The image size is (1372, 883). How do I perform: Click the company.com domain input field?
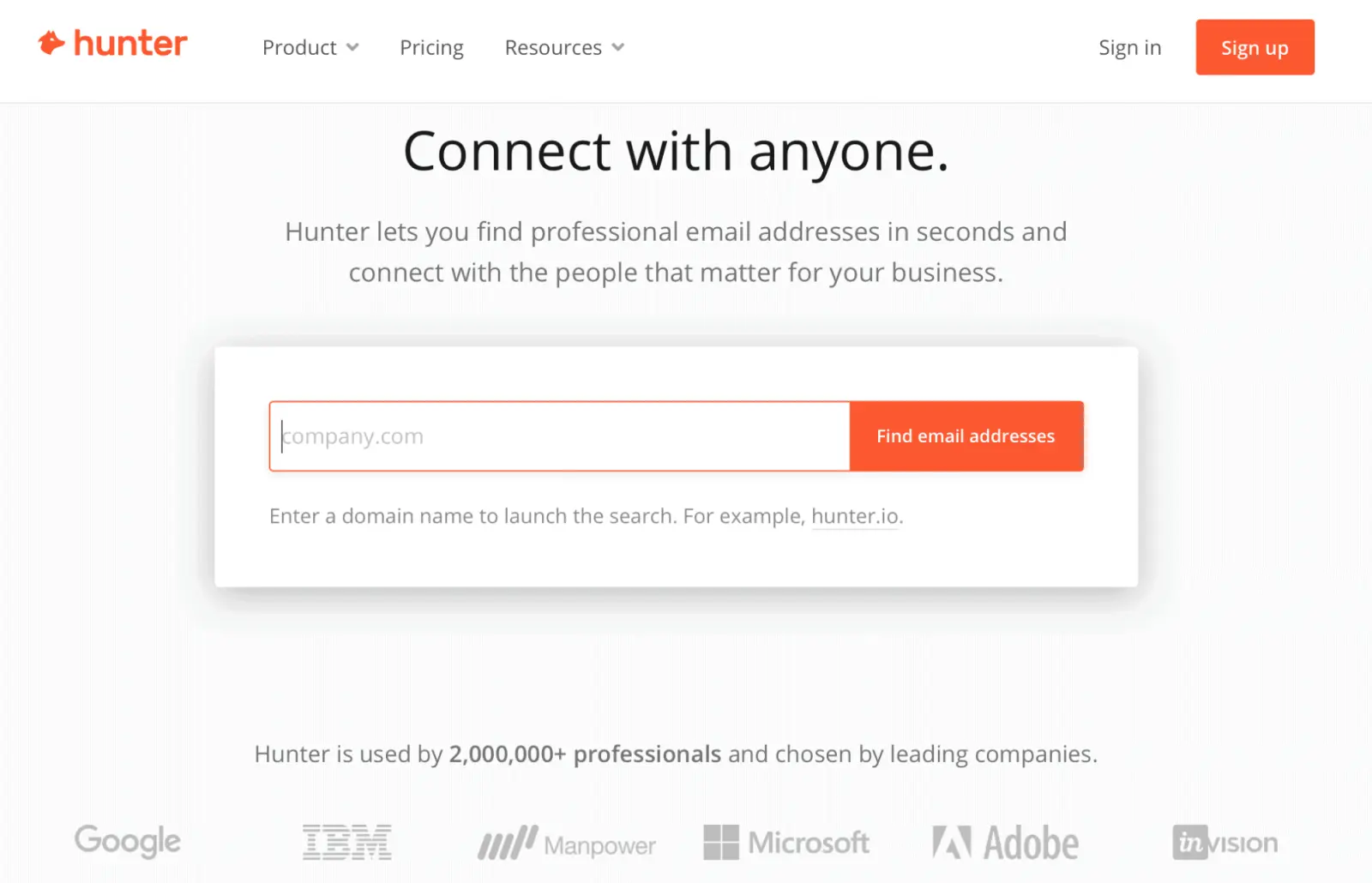tap(557, 435)
